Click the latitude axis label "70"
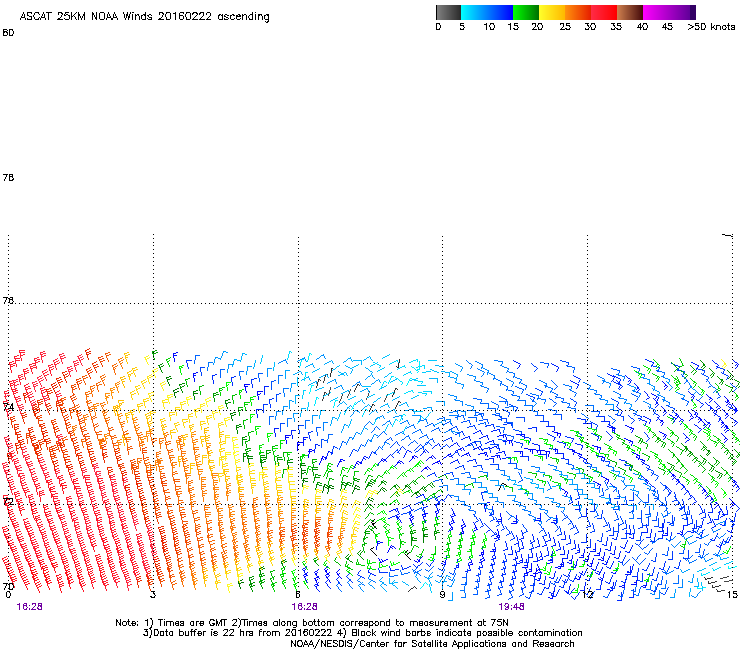Image resolution: width=740 pixels, height=650 pixels. 8,587
